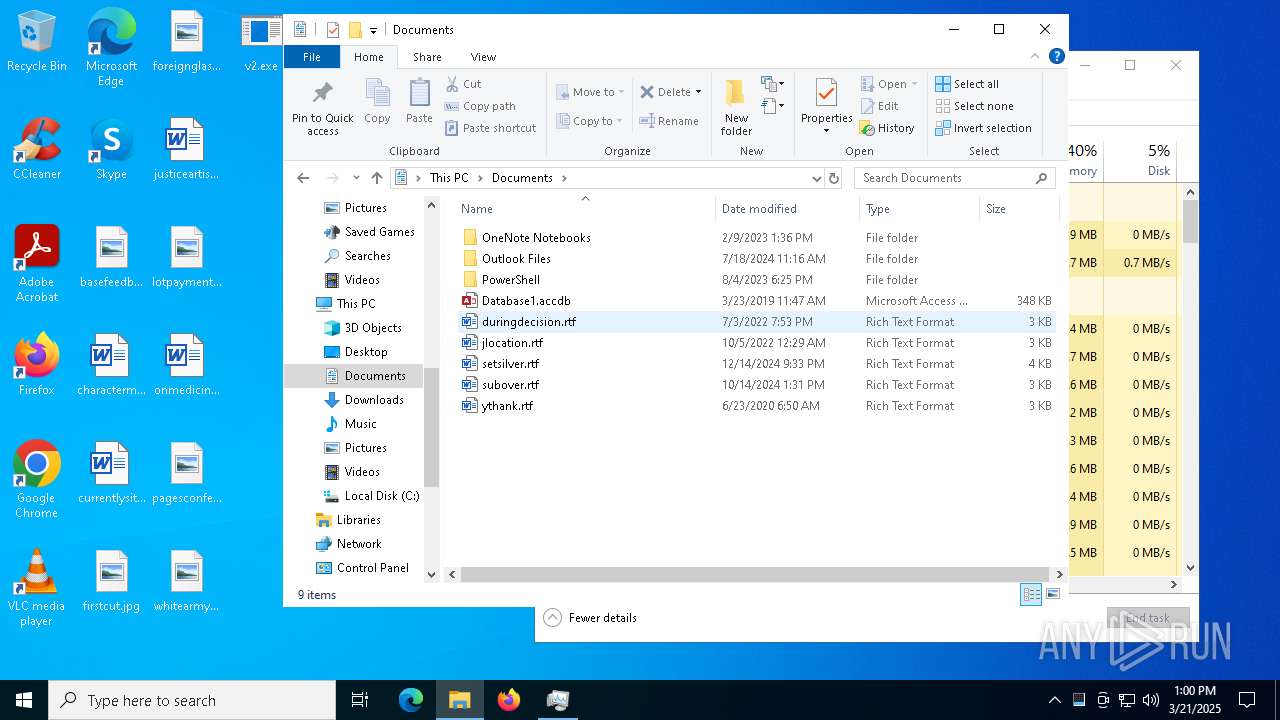The height and width of the screenshot is (720, 1280).
Task: Click Select none in ribbon
Action: [974, 106]
